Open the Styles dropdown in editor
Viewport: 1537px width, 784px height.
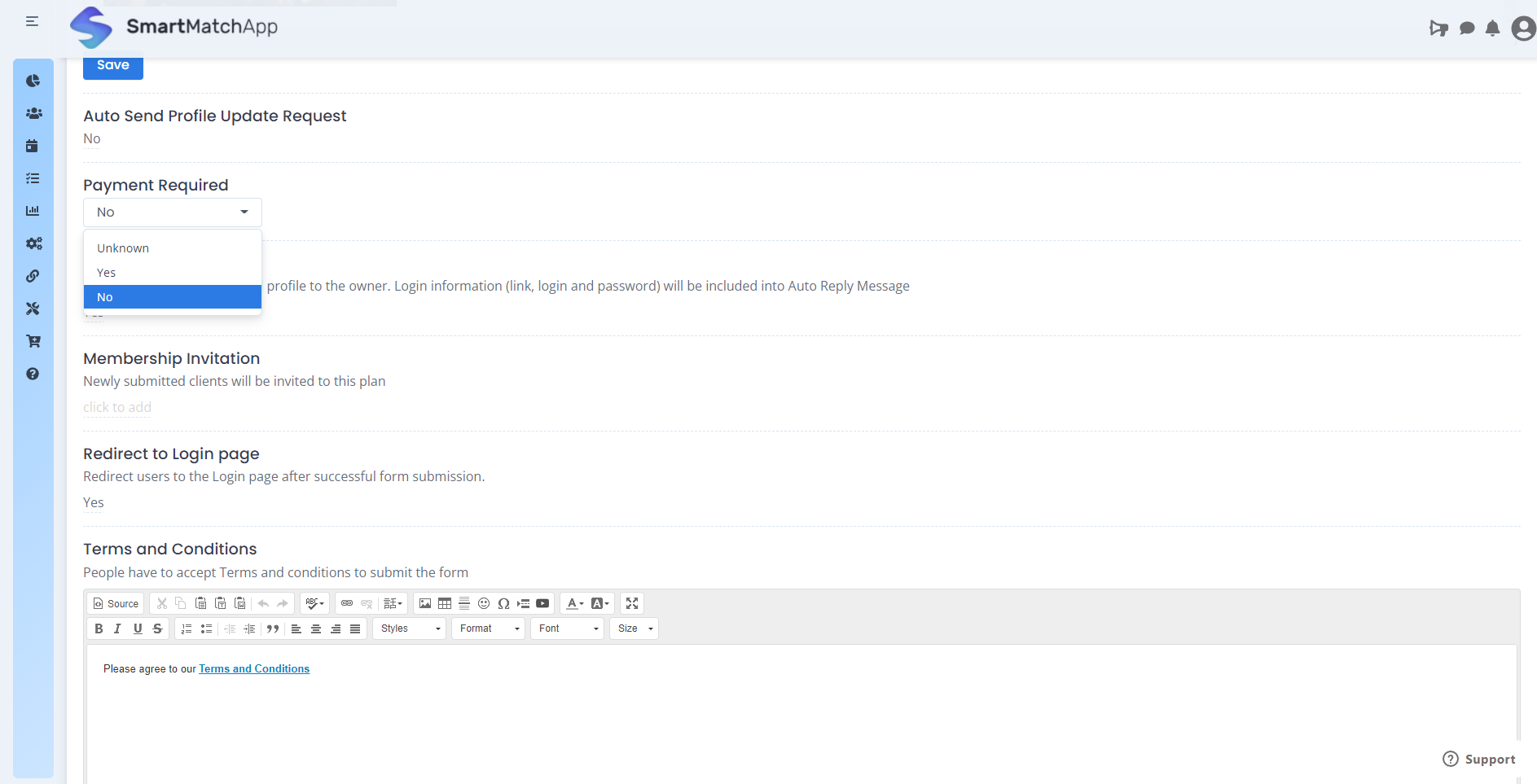pyautogui.click(x=410, y=629)
